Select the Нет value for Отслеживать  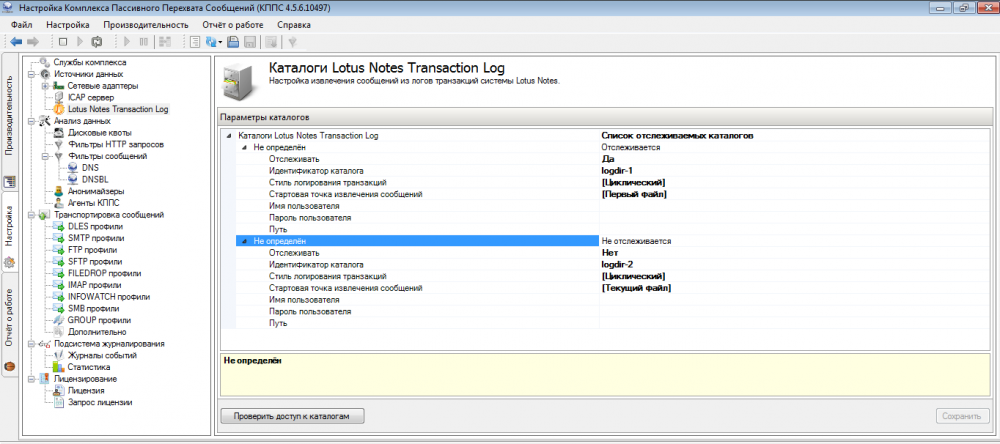608,253
